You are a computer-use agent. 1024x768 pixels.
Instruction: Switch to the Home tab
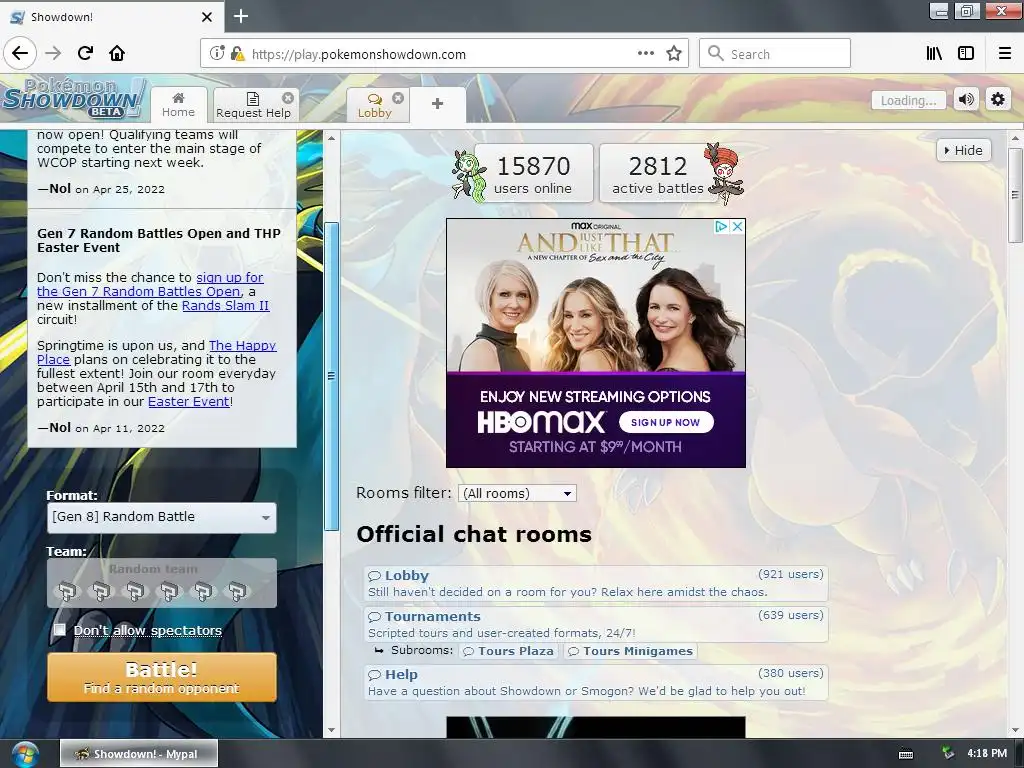point(178,104)
